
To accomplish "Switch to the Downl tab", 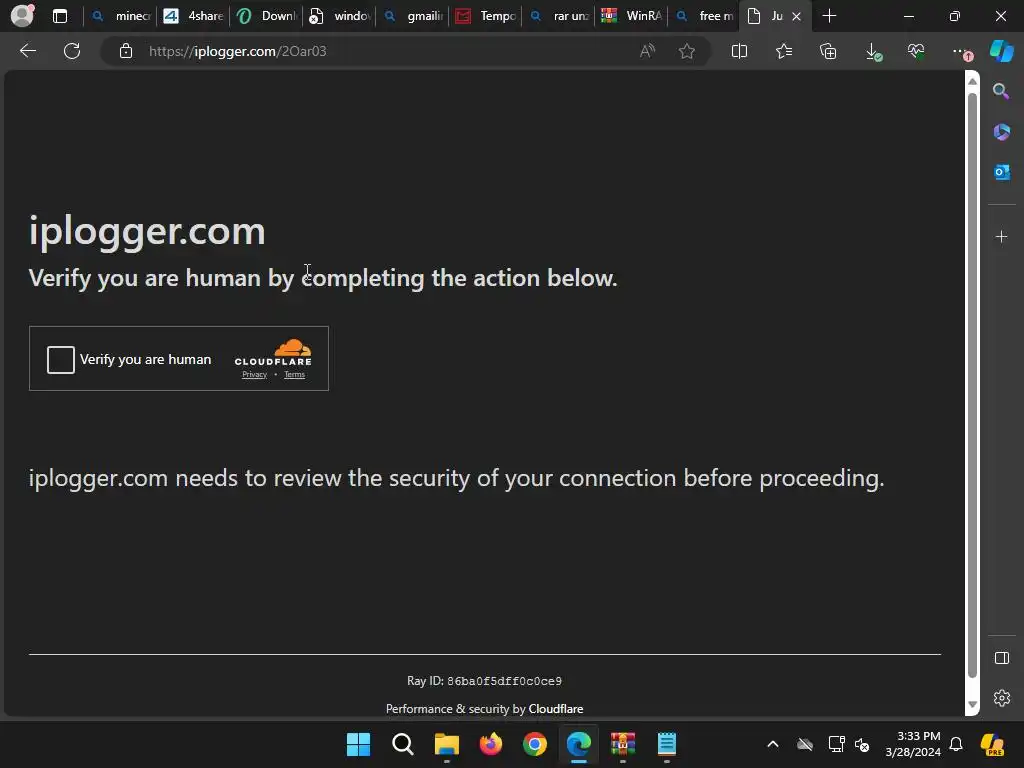I will (x=266, y=16).
